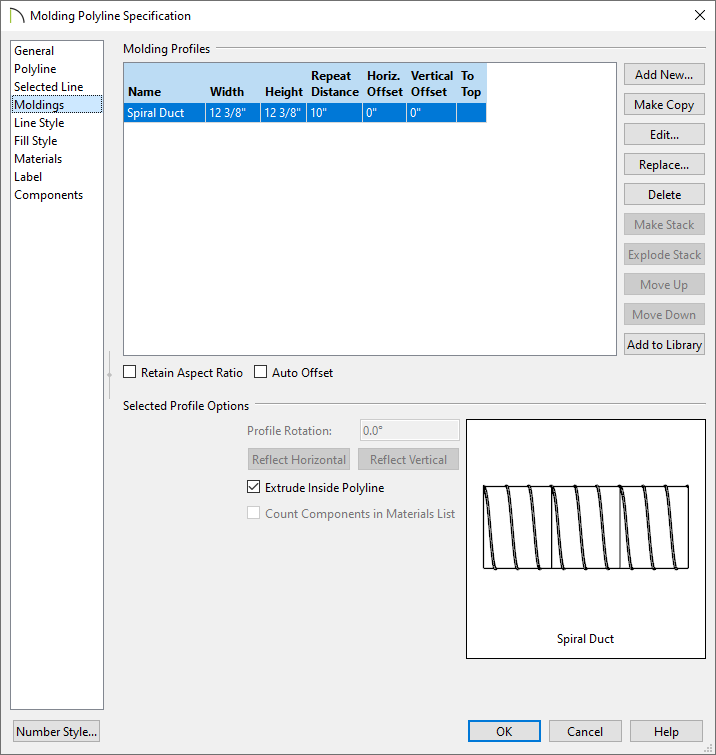The width and height of the screenshot is (716, 755).
Task: Click the To Top cell of Spiral Duct
Action: (471, 113)
